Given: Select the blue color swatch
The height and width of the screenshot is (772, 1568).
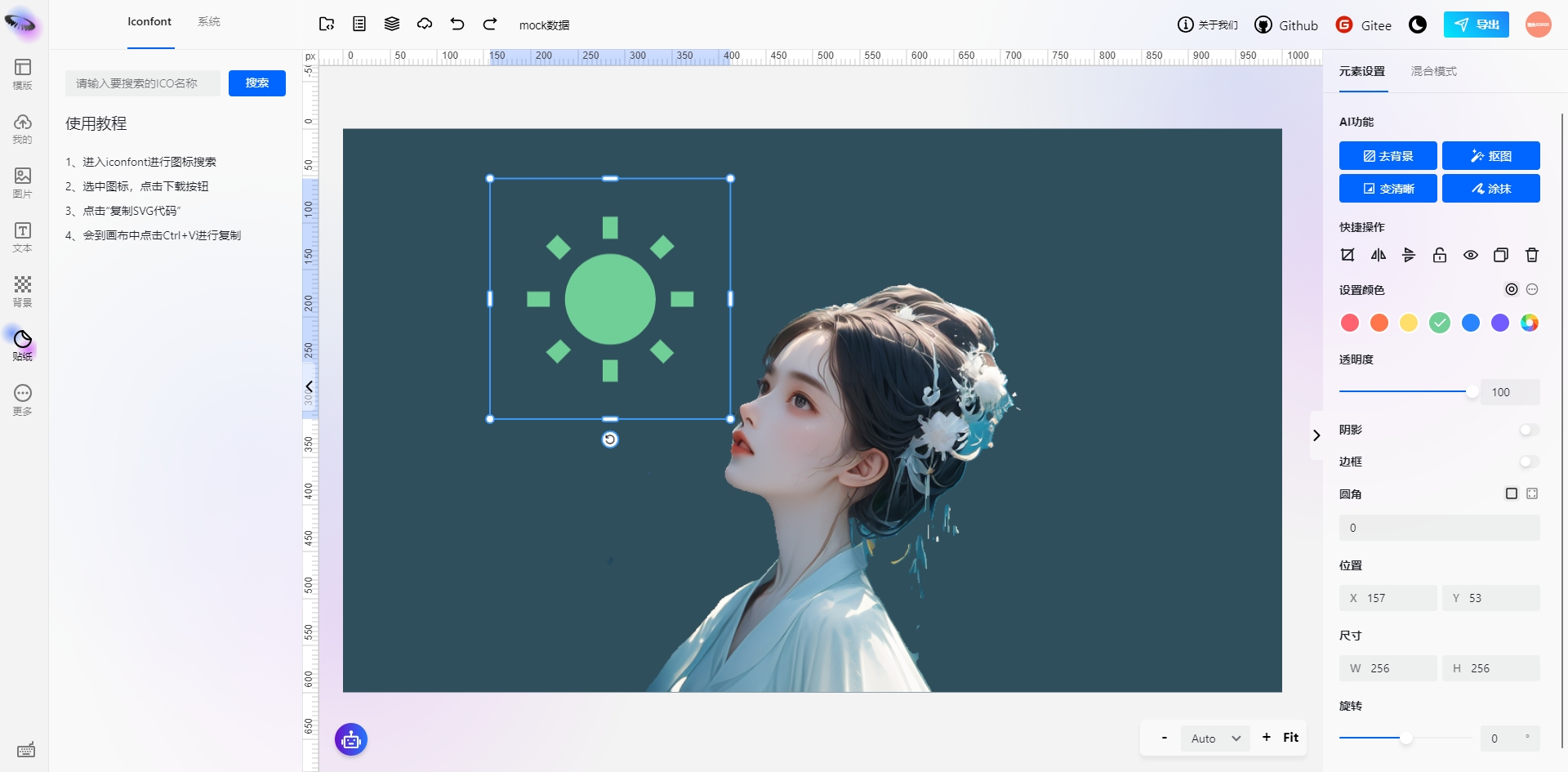Looking at the screenshot, I should pyautogui.click(x=1471, y=323).
